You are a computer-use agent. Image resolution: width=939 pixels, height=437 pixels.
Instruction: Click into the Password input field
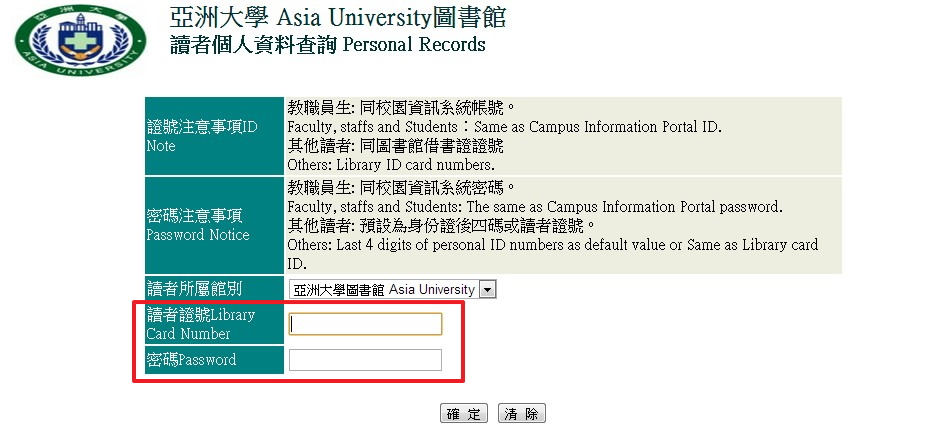click(x=365, y=360)
